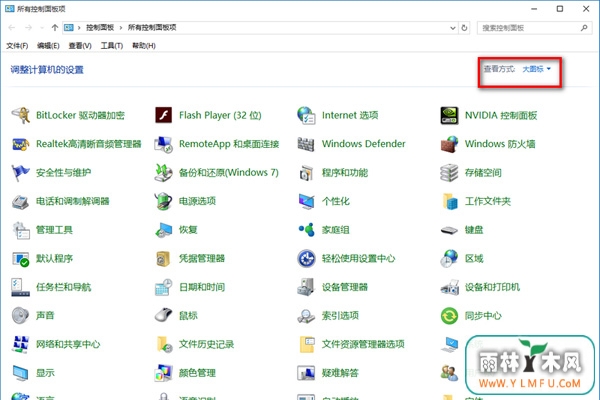Open the Internet 选项 globe icon
This screenshot has width=600, height=400.
(306, 115)
